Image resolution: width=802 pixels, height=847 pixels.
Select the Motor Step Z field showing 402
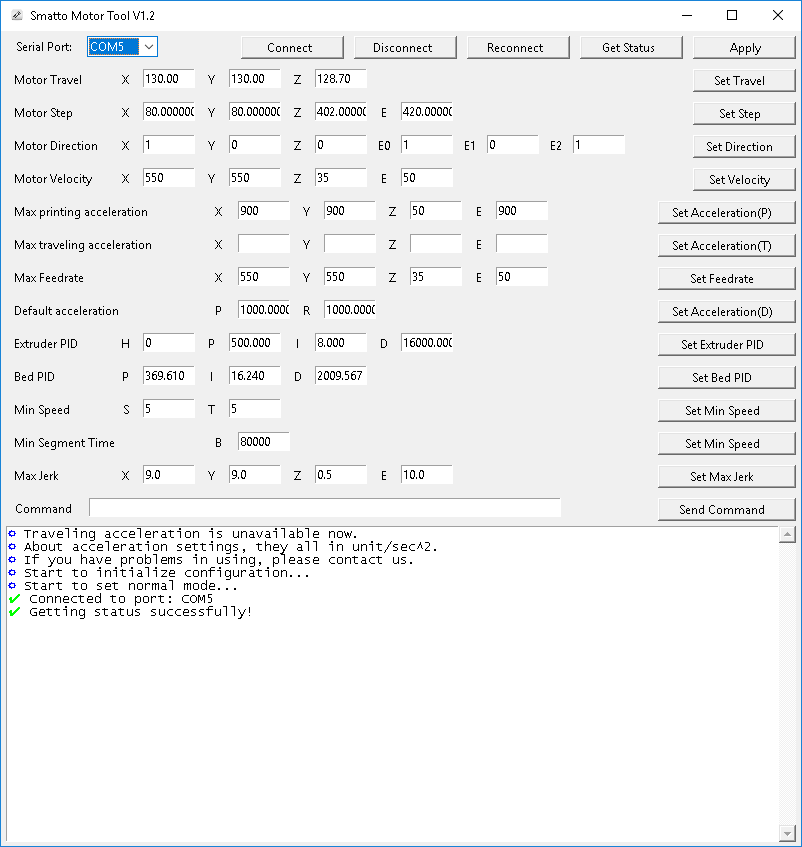coord(341,112)
